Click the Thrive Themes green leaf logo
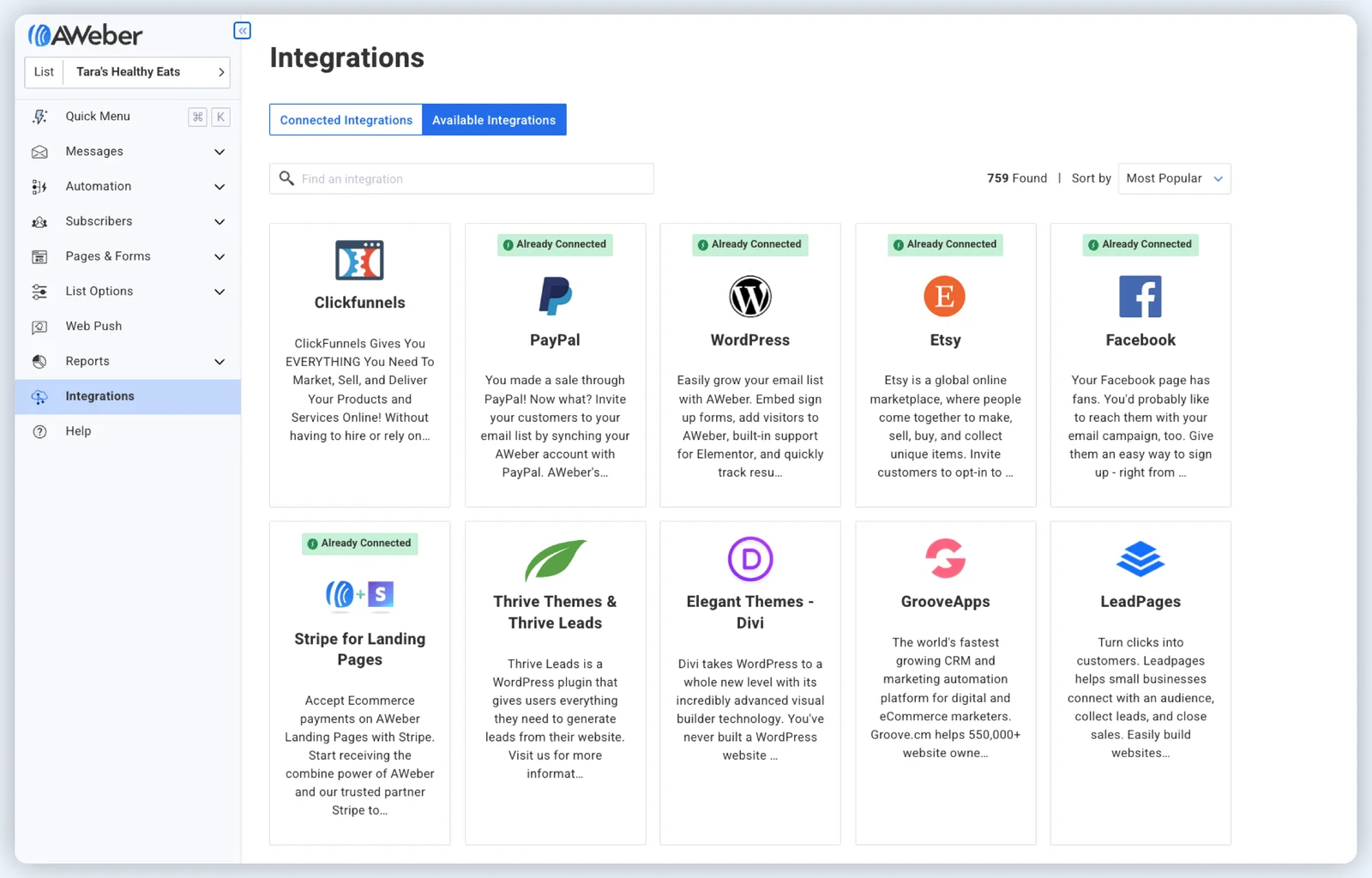The width and height of the screenshot is (1372, 878). (x=555, y=560)
